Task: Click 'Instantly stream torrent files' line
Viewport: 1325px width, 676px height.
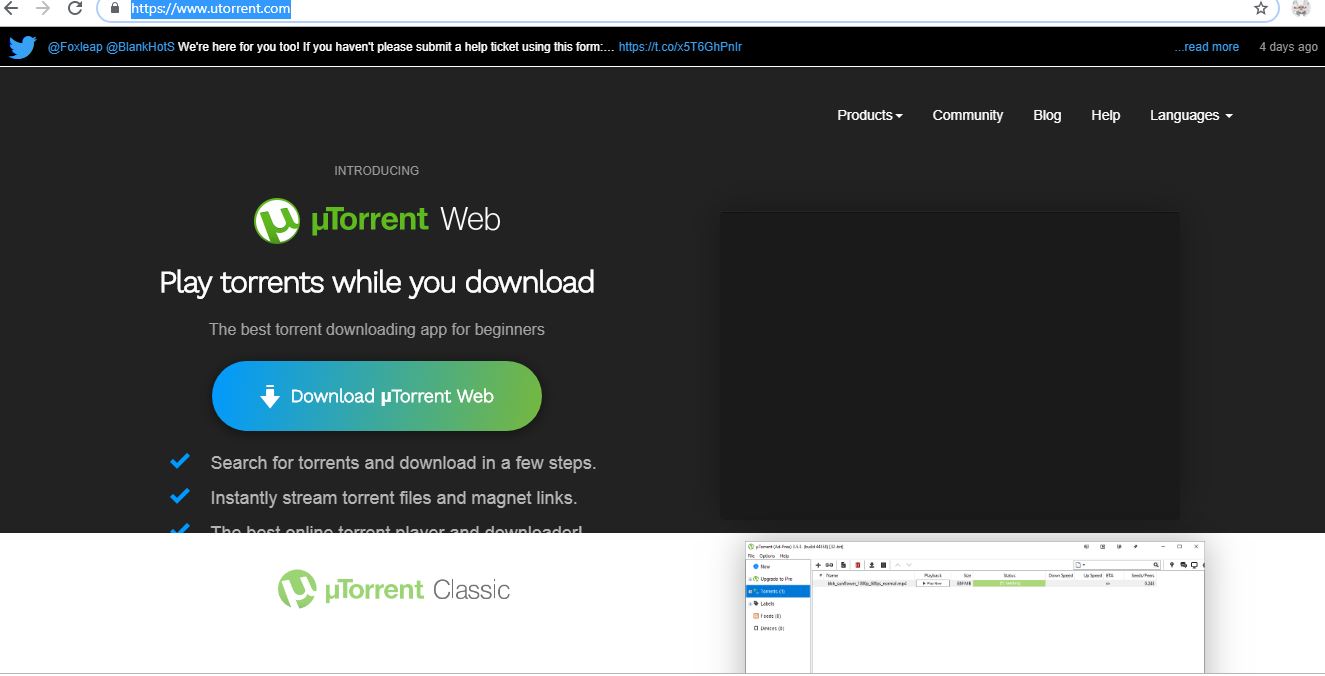Action: (x=394, y=498)
